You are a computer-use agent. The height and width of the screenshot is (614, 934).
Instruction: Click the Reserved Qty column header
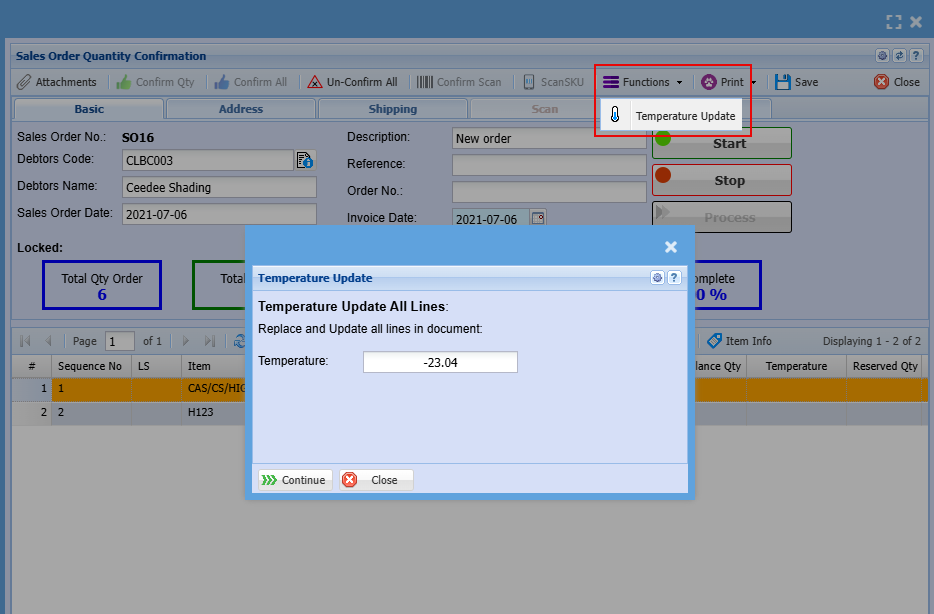point(885,366)
